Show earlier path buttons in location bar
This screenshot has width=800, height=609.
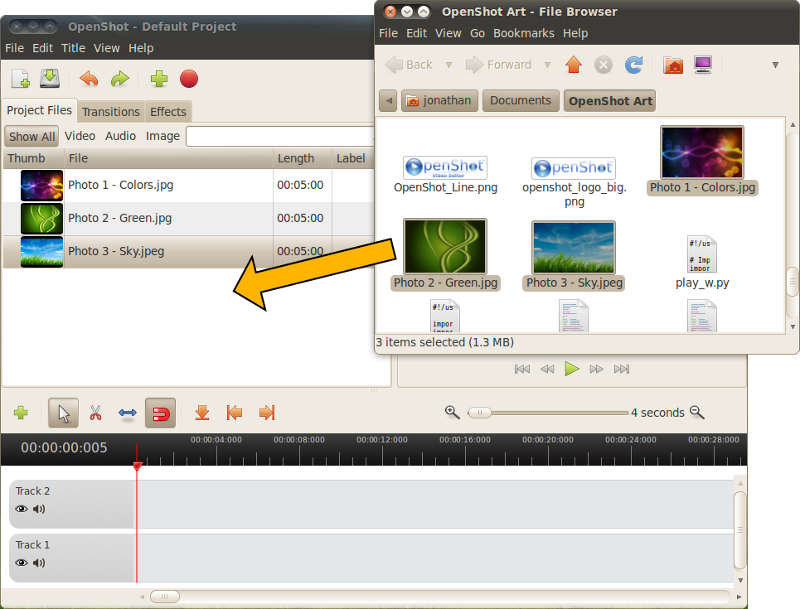coord(388,100)
